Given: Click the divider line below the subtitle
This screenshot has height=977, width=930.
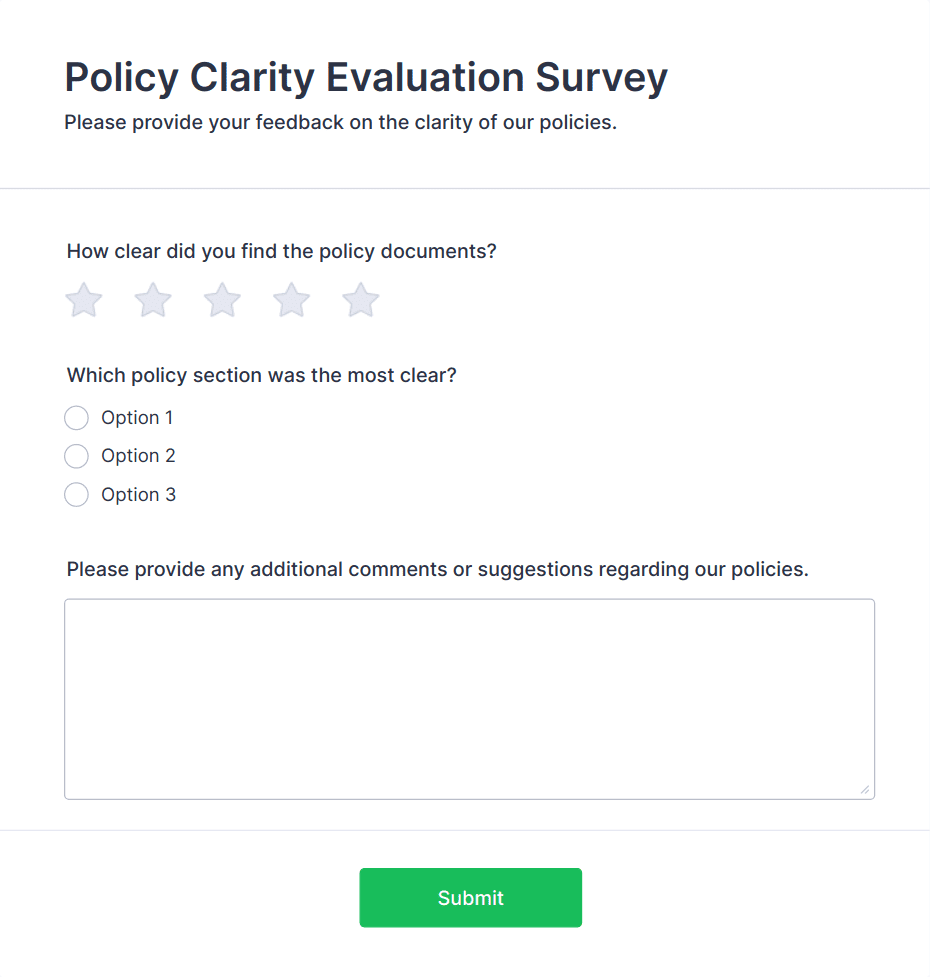Looking at the screenshot, I should pos(465,188).
